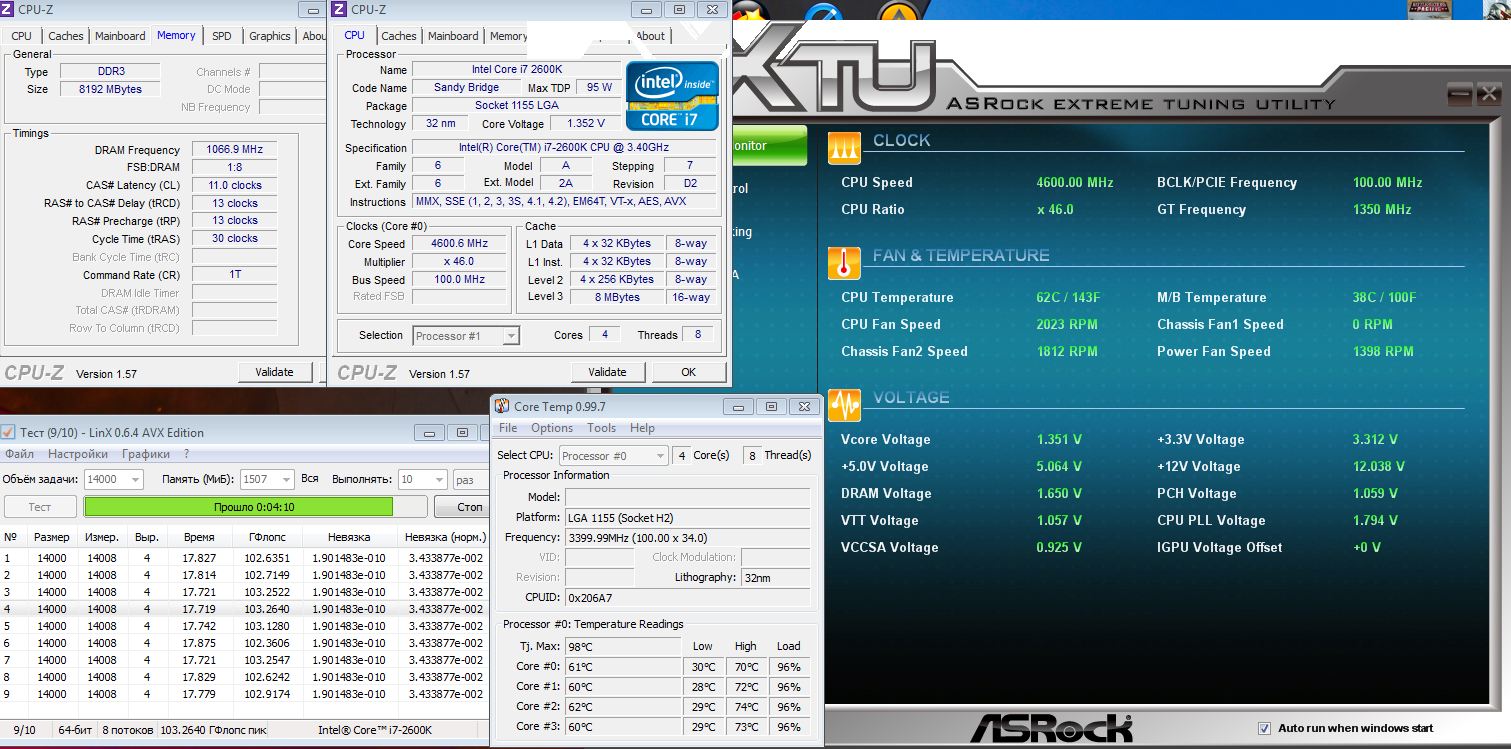Click the Размер column header in LinX
This screenshot has height=749, width=1511.
[52, 537]
